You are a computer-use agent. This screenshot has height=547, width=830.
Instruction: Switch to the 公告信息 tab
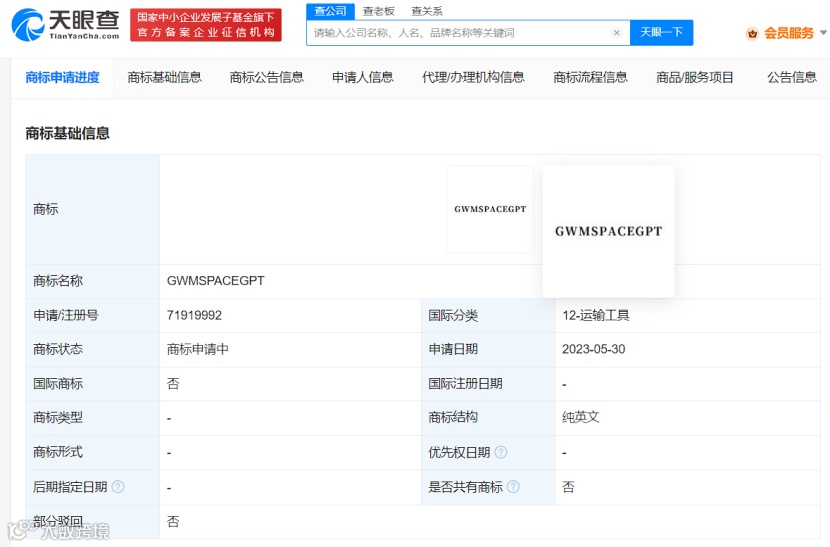pos(792,78)
